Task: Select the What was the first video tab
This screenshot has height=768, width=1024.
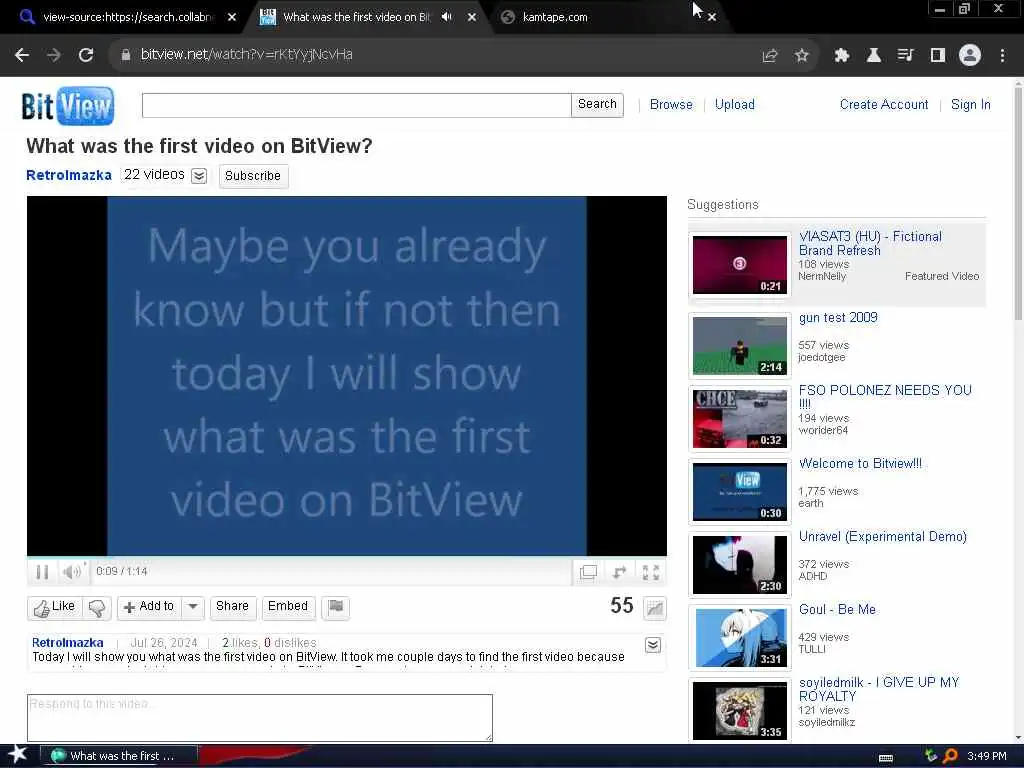Action: (x=357, y=17)
